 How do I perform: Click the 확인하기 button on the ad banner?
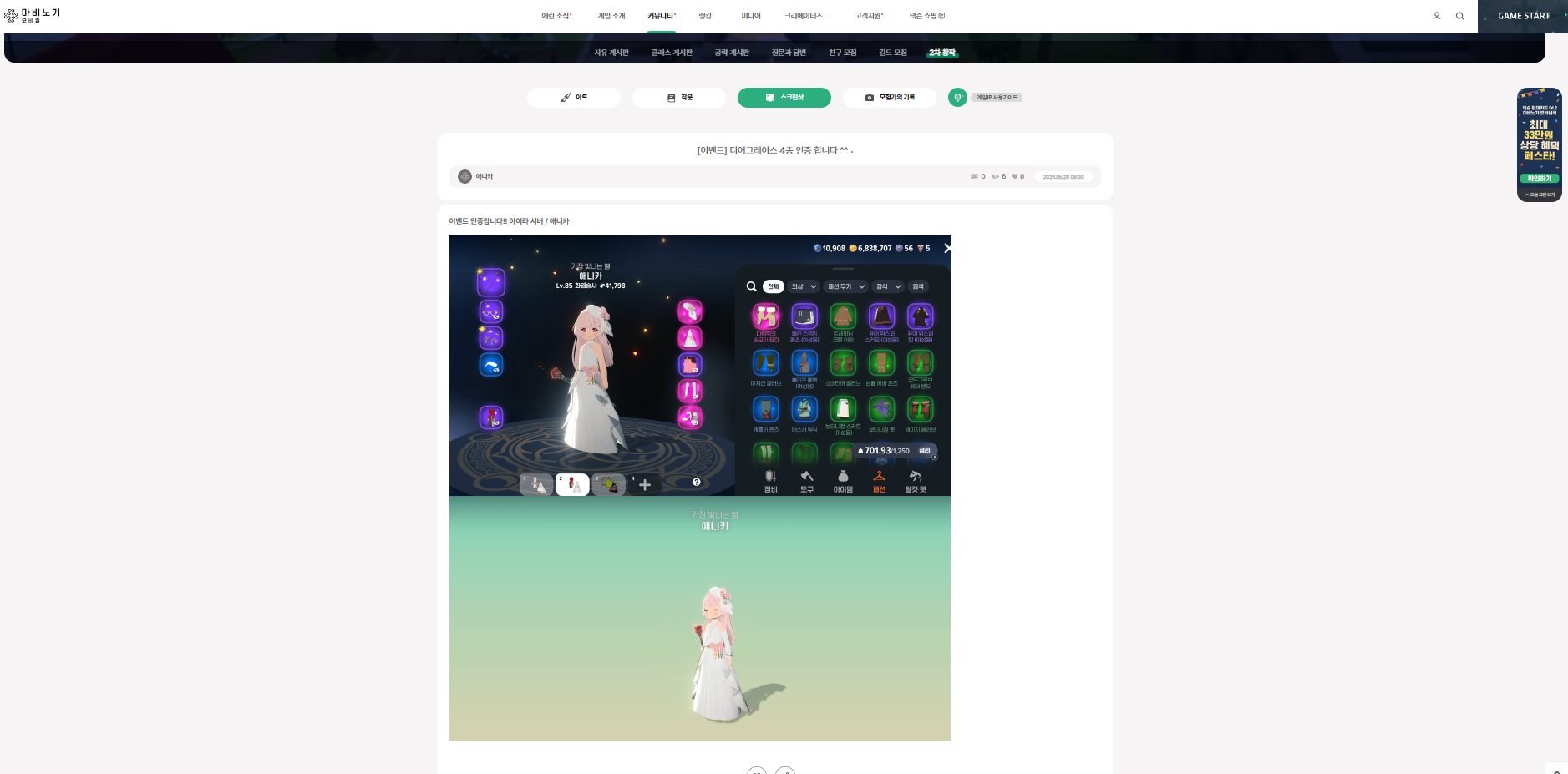[1540, 179]
